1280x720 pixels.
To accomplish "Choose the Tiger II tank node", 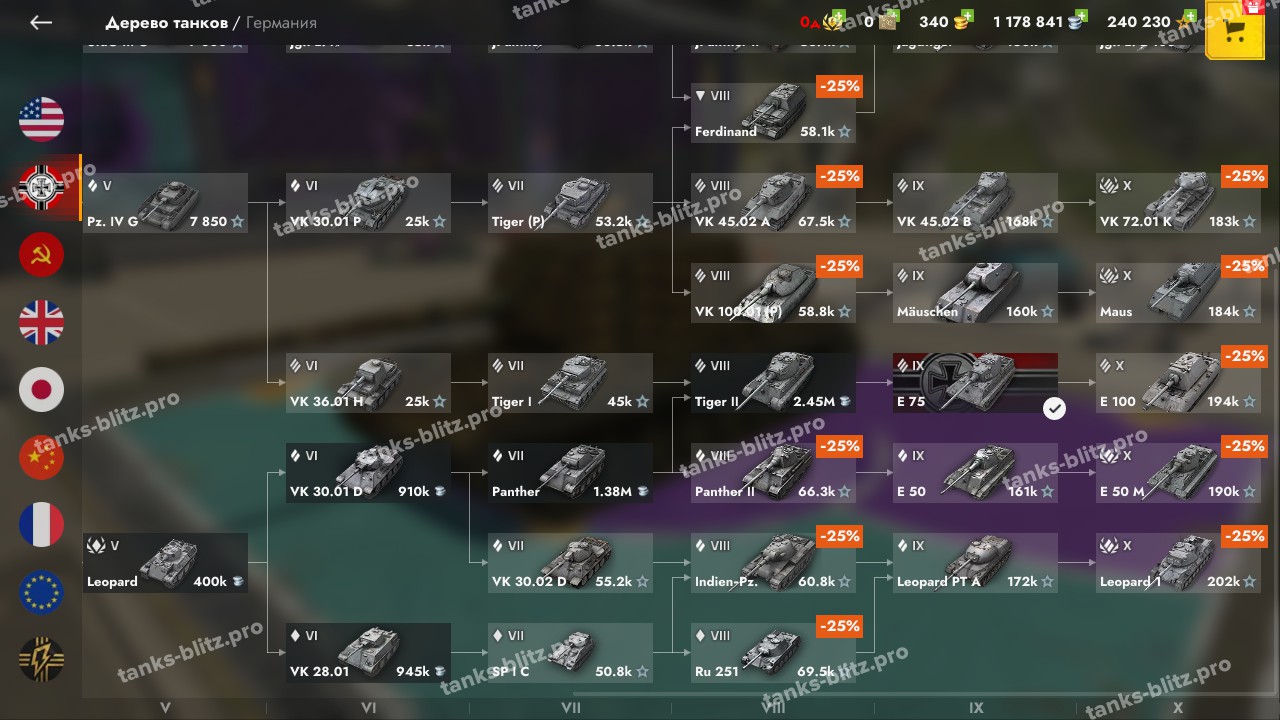I will [x=773, y=383].
